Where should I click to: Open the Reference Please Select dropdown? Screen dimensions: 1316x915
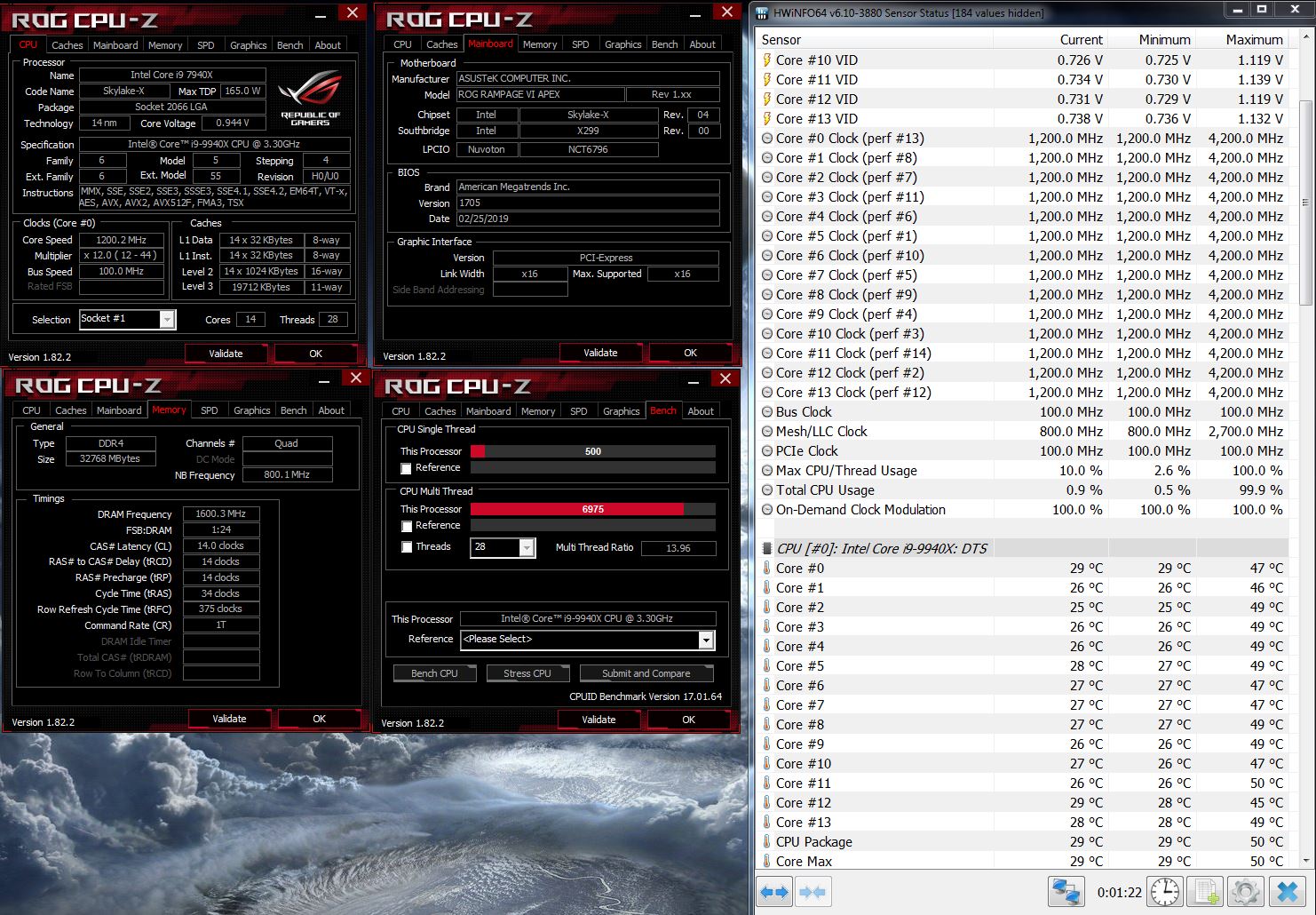click(x=706, y=640)
